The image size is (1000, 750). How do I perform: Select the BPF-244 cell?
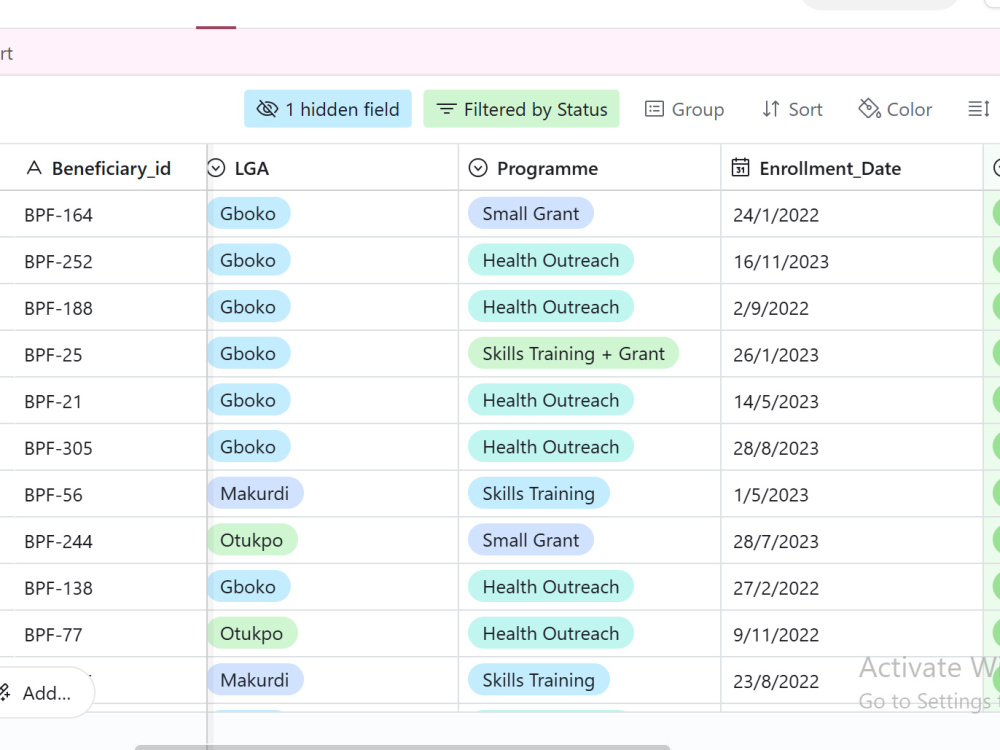coord(103,541)
